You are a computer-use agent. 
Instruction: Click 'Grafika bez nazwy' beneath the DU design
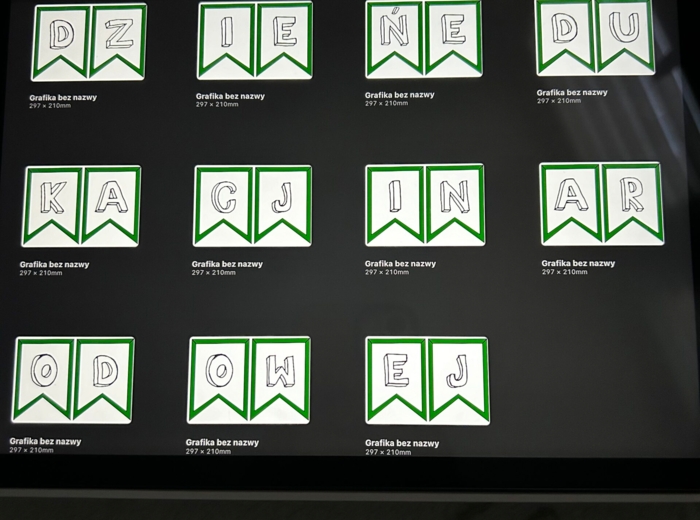[x=572, y=92]
